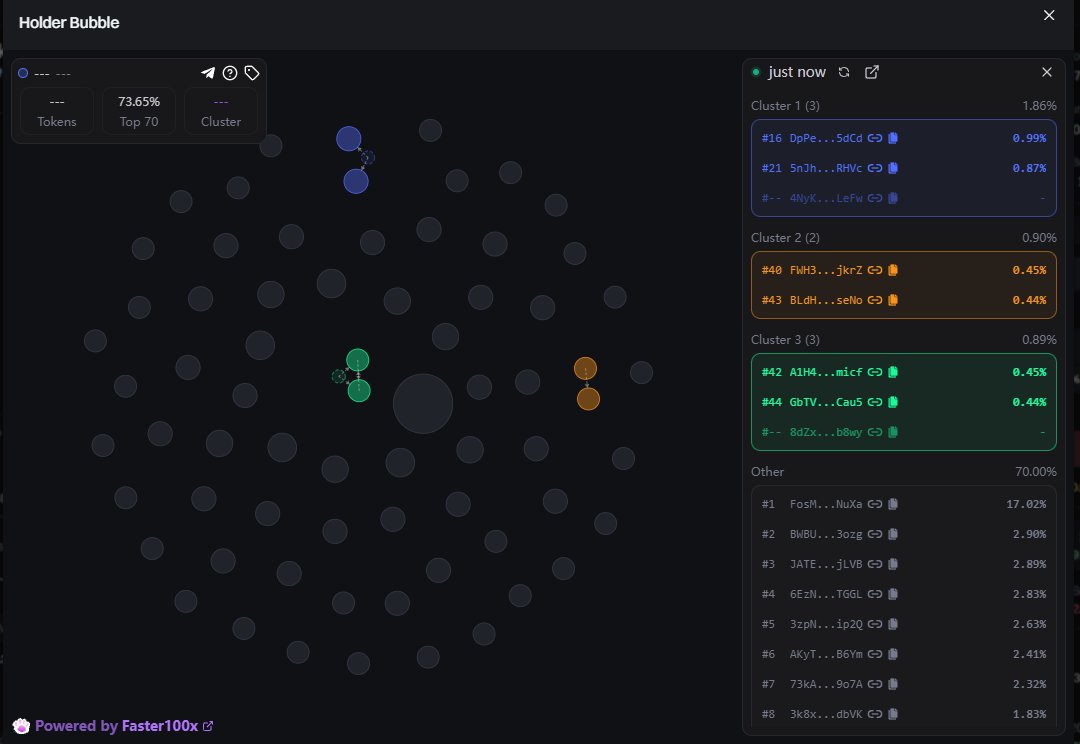
Task: Click the Cluster 2 (2) header
Action: tap(785, 238)
